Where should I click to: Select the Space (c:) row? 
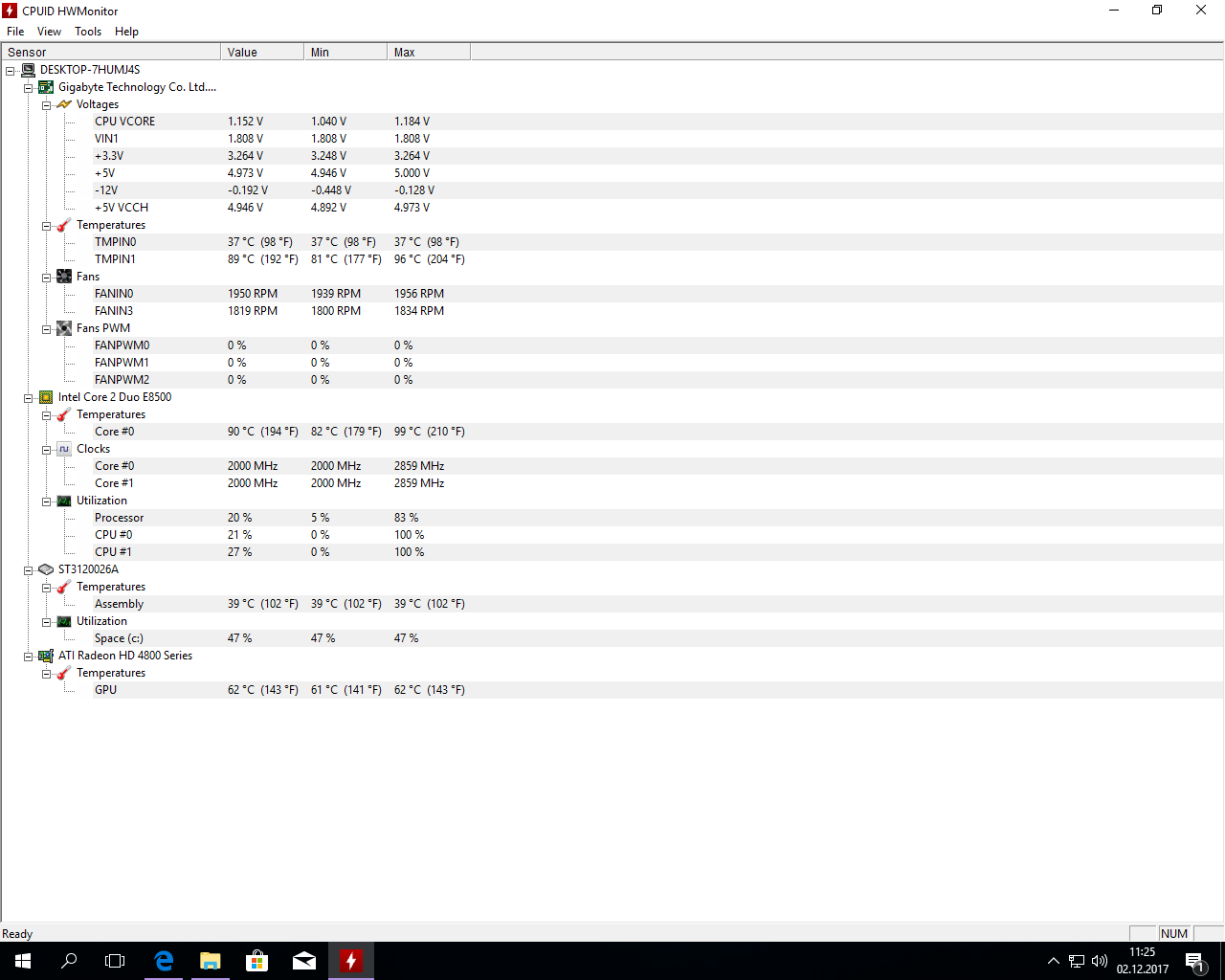658,638
